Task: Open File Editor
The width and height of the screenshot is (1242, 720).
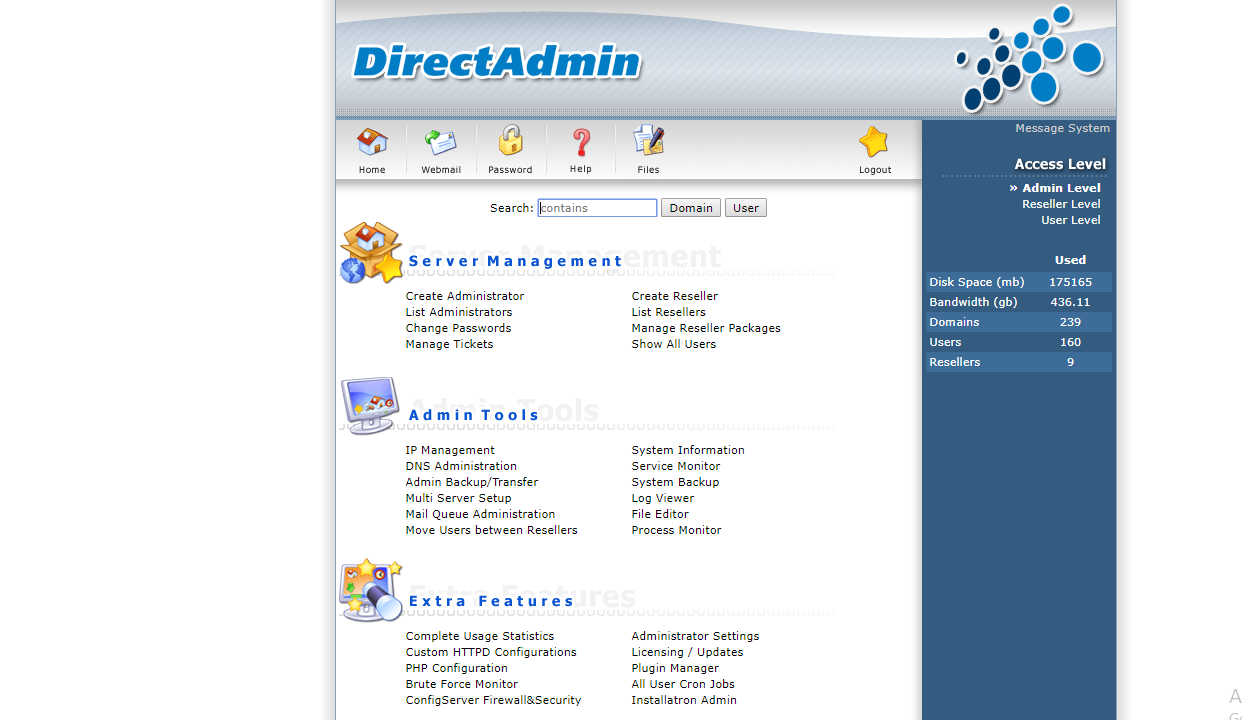Action: (660, 514)
